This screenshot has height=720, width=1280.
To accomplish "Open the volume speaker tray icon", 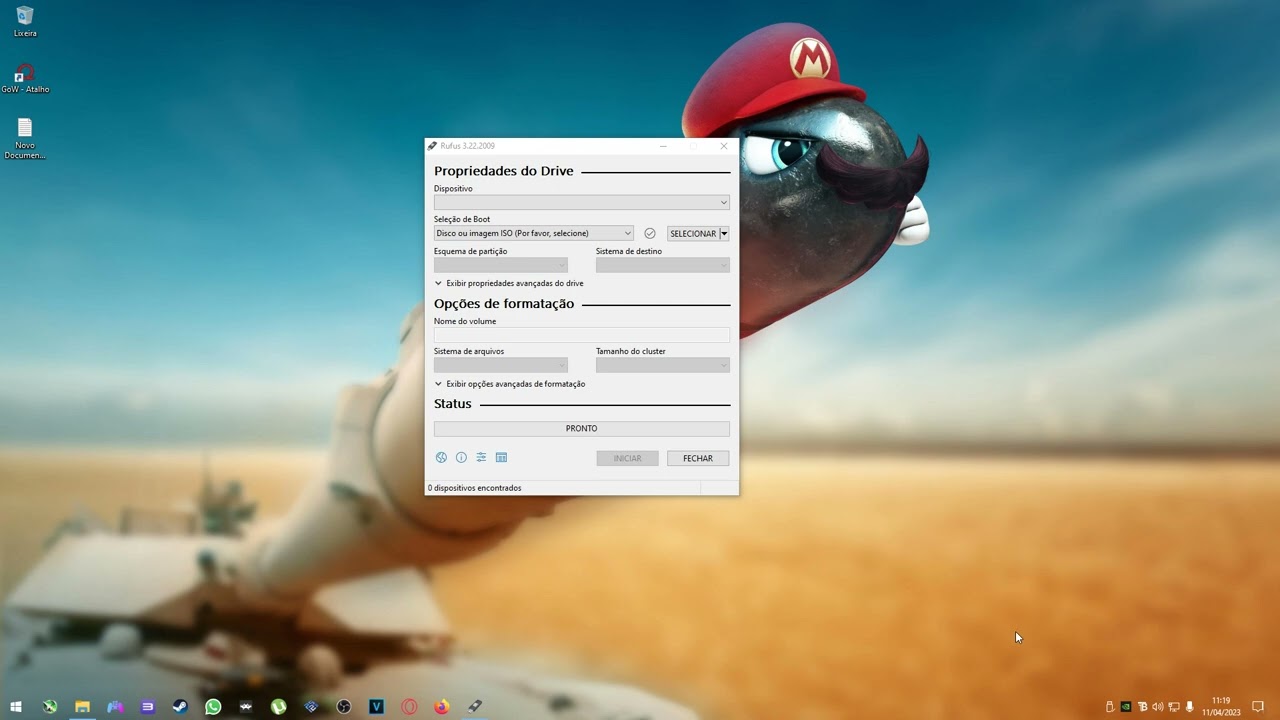I will (x=1158, y=707).
